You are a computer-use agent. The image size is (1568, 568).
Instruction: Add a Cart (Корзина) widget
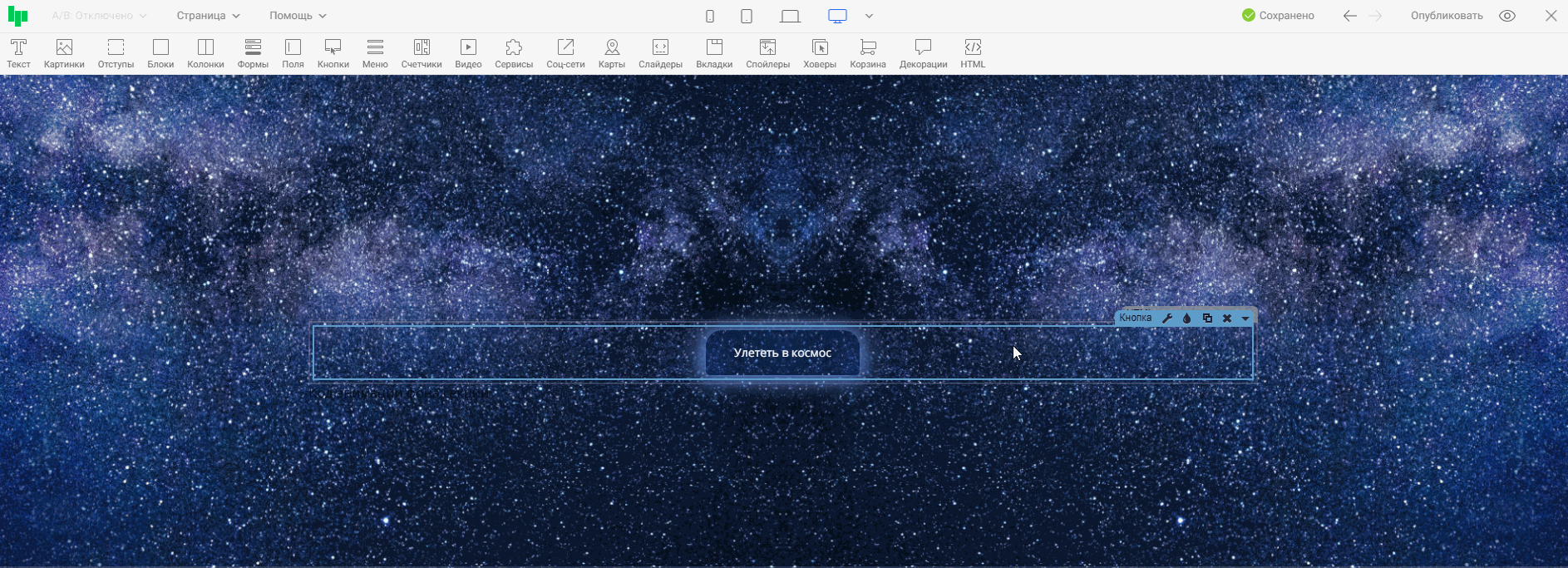tap(868, 53)
